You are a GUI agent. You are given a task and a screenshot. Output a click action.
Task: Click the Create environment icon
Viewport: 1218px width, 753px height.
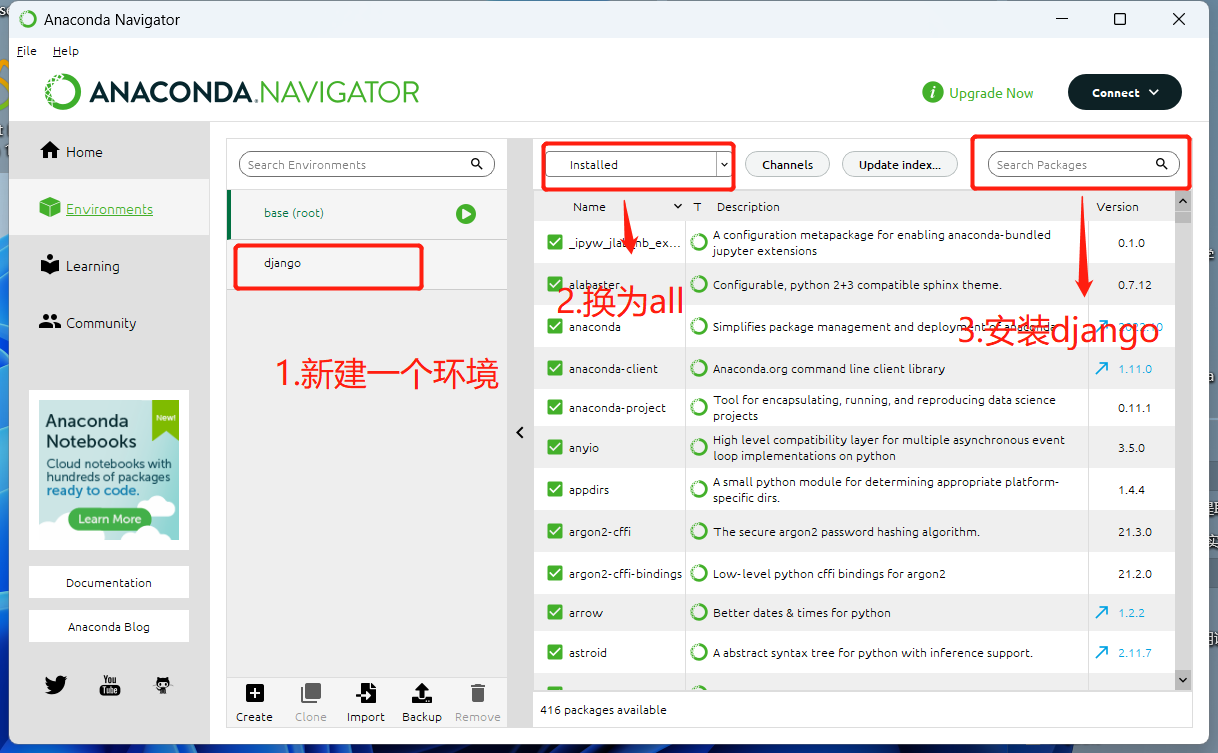[254, 693]
